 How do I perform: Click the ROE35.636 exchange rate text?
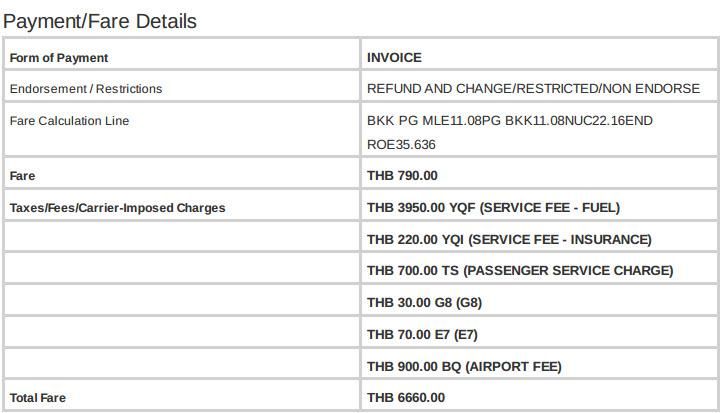[x=401, y=145]
